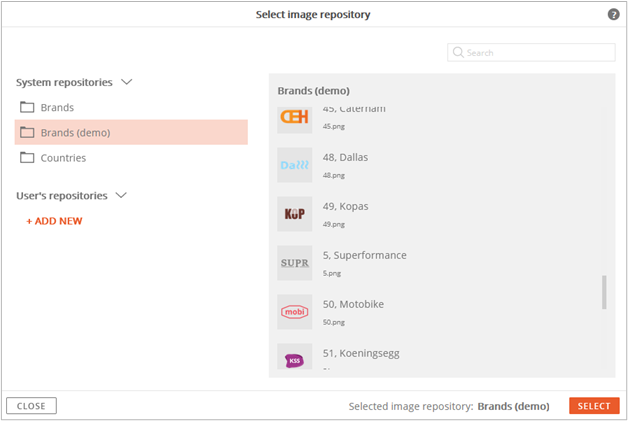The height and width of the screenshot is (421, 628).
Task: Select the Koeningsegg logo thumbnail
Action: tap(294, 357)
